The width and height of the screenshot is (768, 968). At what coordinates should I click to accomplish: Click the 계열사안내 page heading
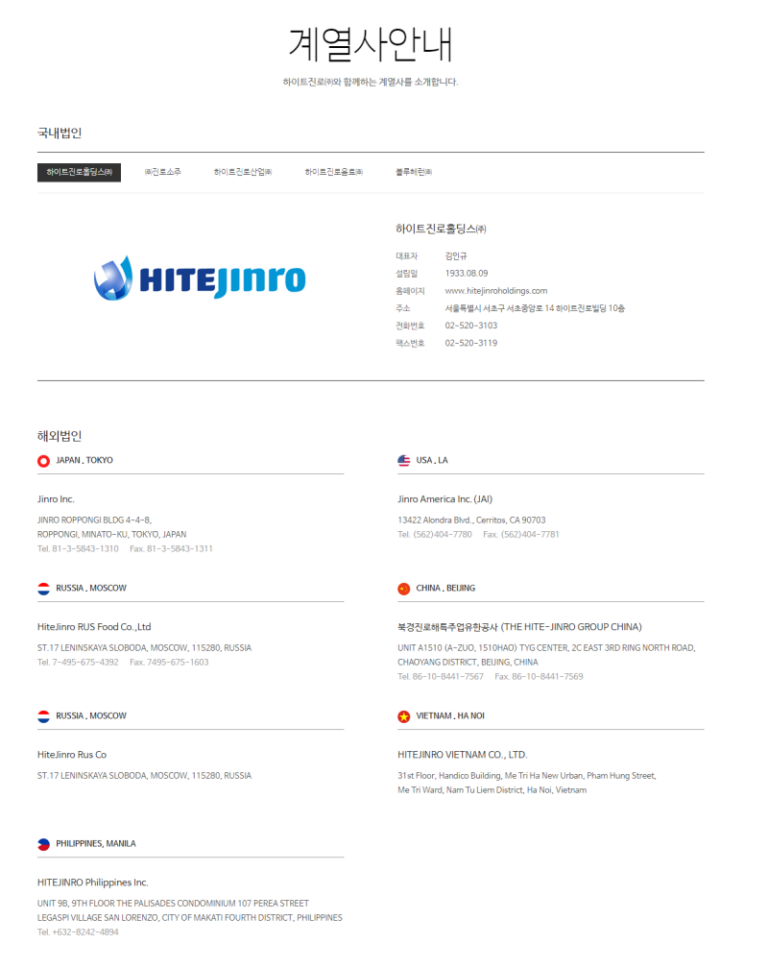(x=371, y=44)
